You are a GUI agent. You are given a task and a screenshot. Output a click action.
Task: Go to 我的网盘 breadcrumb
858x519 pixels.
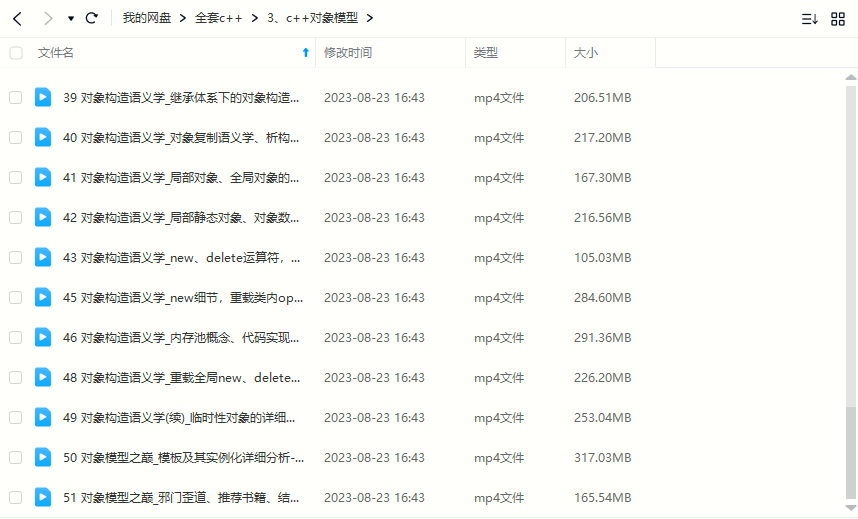point(147,18)
